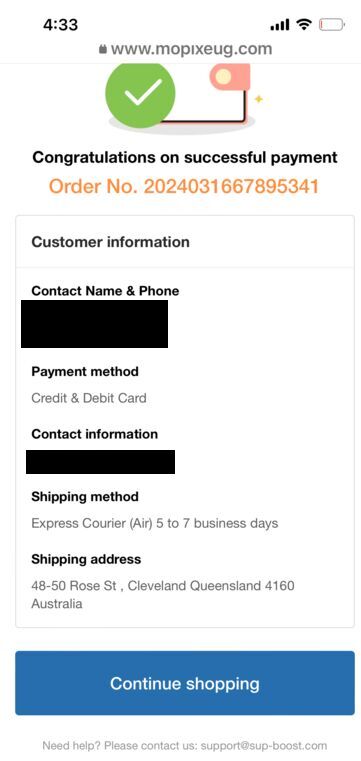
Task: Tap the Shipping method label
Action: pyautogui.click(x=85, y=497)
